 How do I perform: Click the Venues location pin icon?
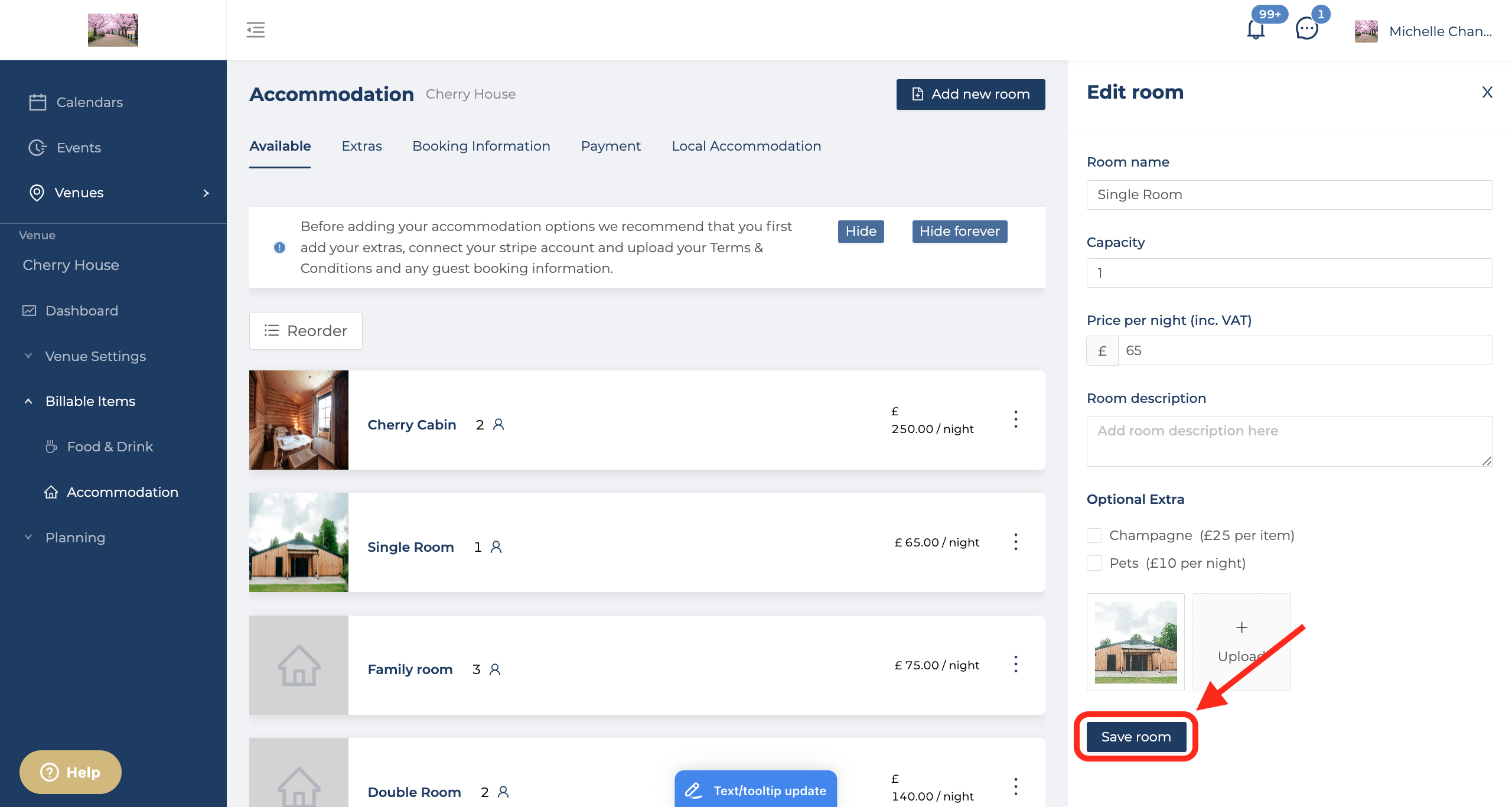pyautogui.click(x=37, y=193)
